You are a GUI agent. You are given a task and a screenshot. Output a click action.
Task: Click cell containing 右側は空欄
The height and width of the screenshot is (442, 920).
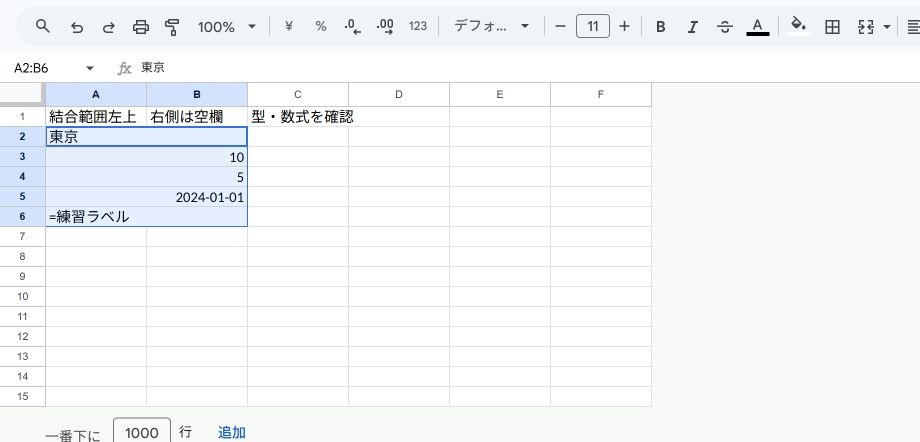tap(197, 117)
